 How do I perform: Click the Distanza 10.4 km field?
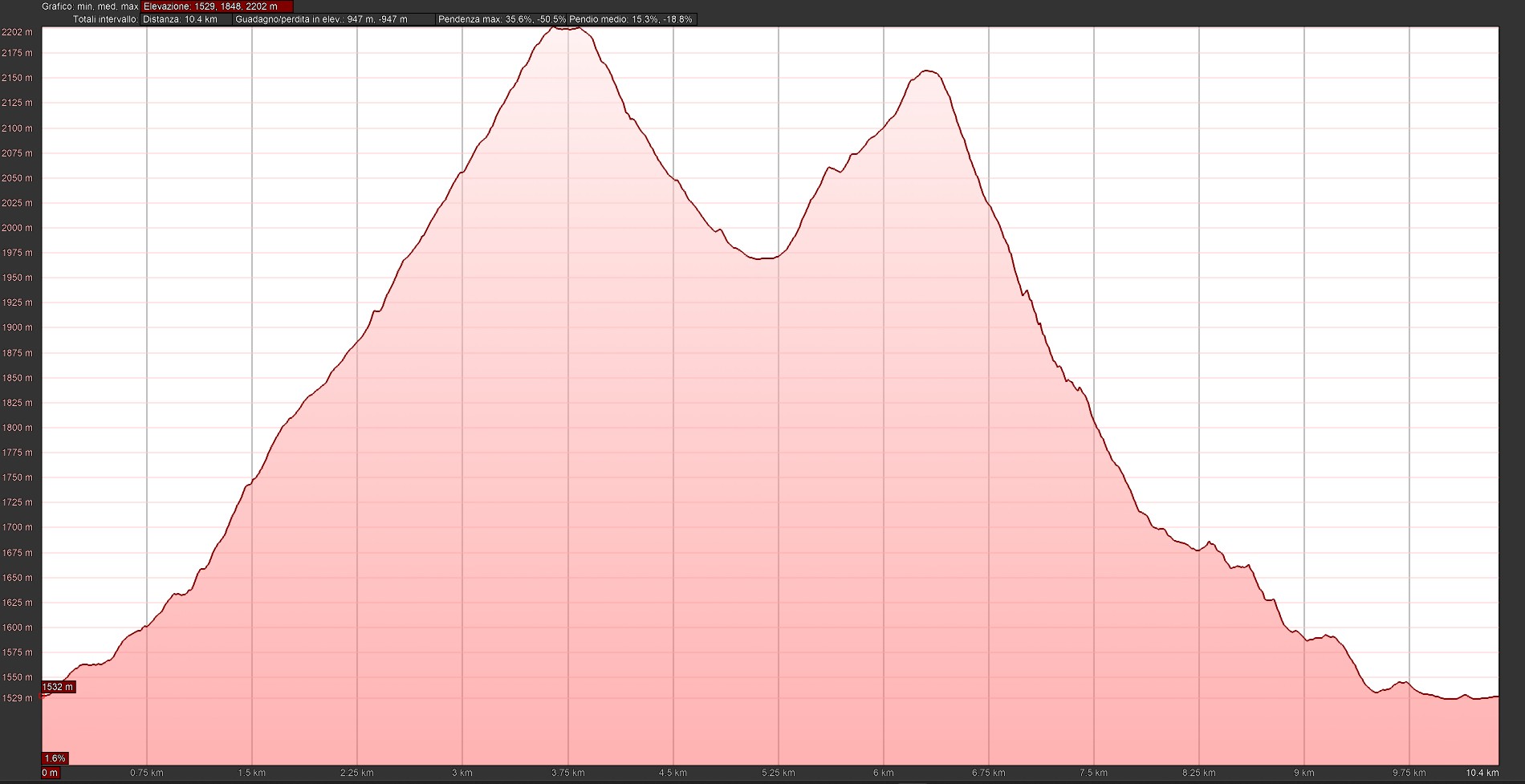click(x=185, y=19)
